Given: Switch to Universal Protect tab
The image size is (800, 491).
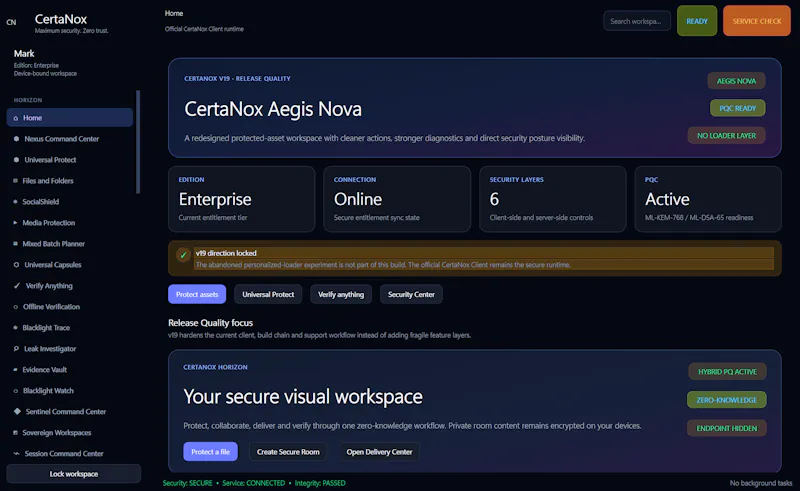Looking at the screenshot, I should pos(268,294).
